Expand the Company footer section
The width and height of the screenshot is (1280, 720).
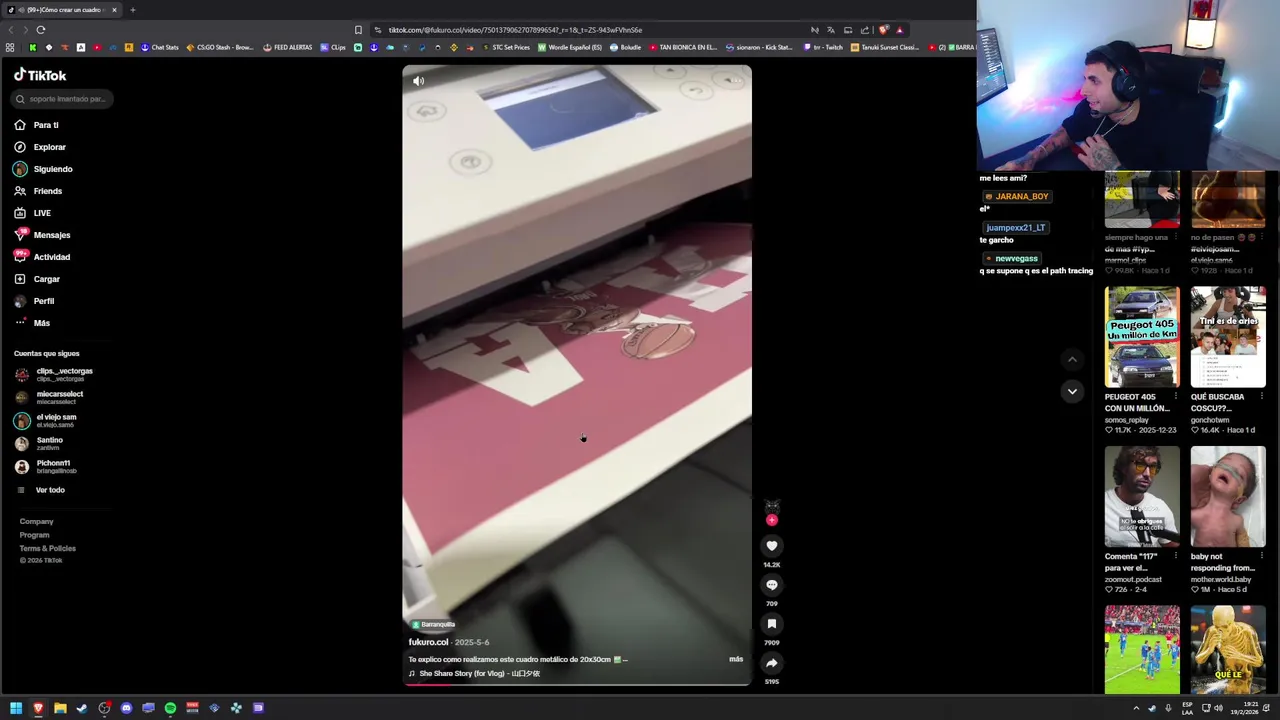click(36, 521)
